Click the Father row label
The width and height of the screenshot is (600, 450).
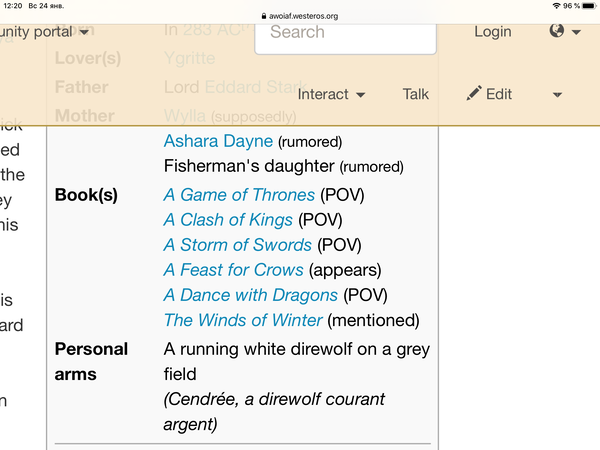tap(82, 87)
